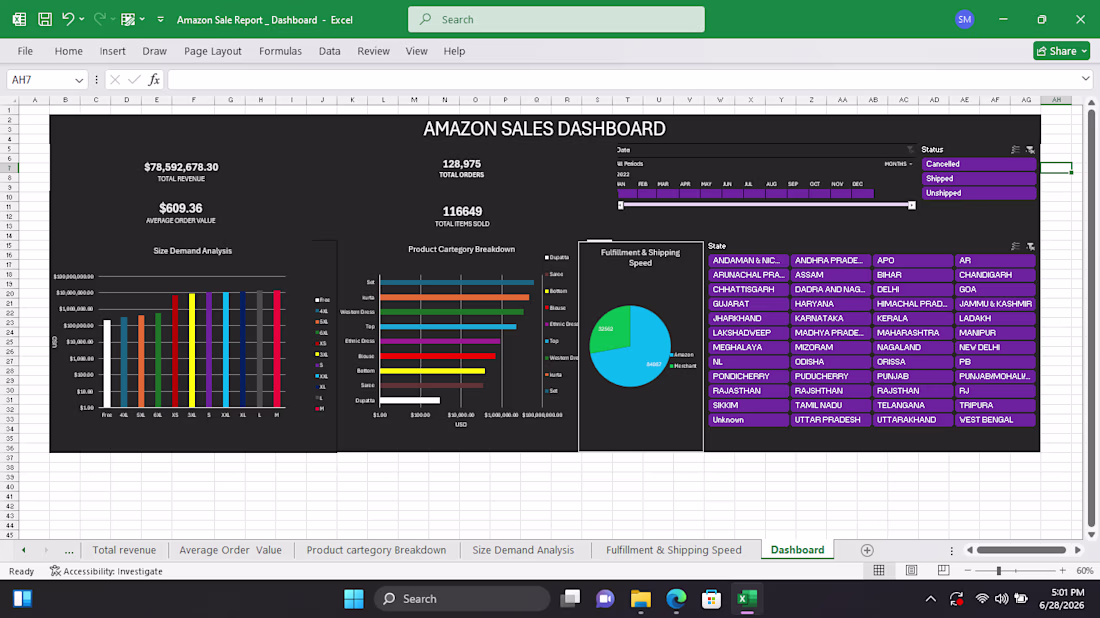Open the Windows Start button in taskbar
1100x618 pixels.
coord(354,599)
